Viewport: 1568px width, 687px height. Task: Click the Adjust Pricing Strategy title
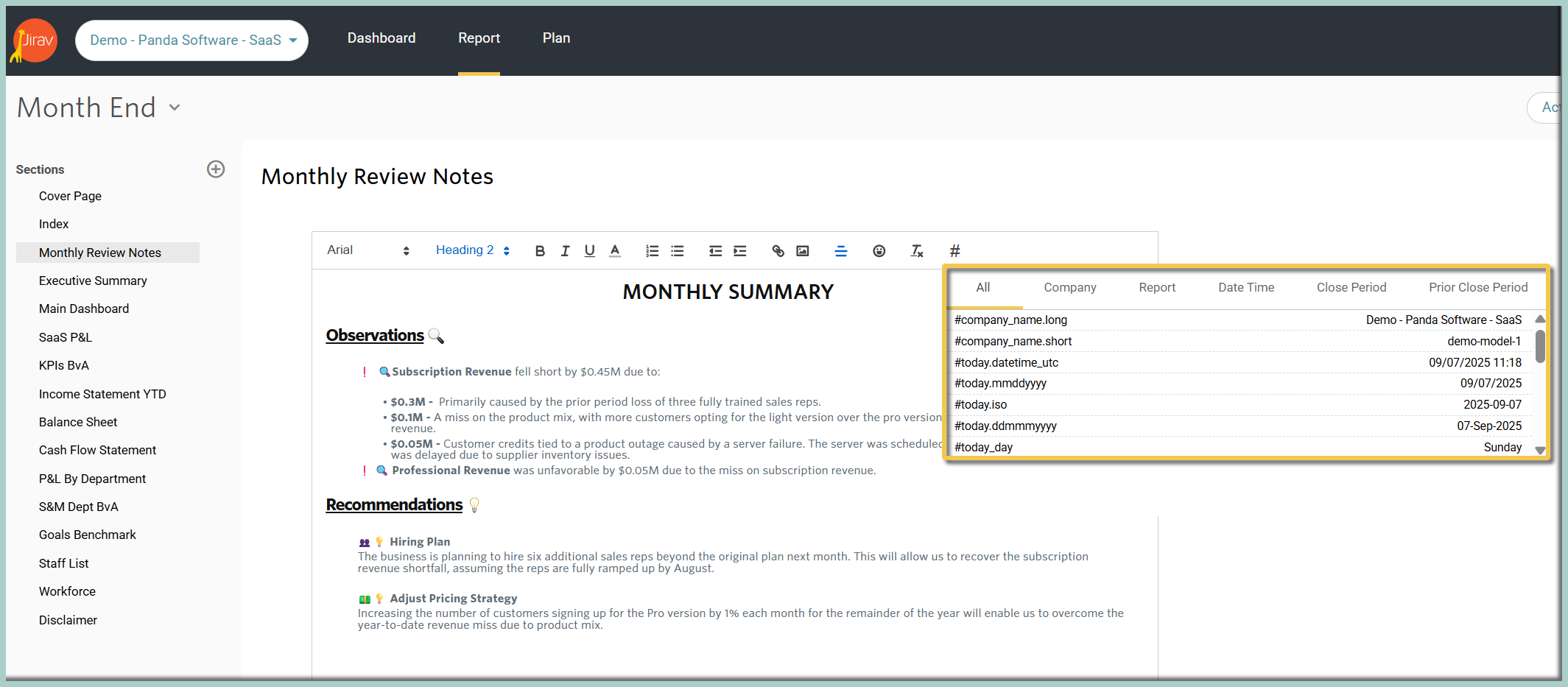454,599
